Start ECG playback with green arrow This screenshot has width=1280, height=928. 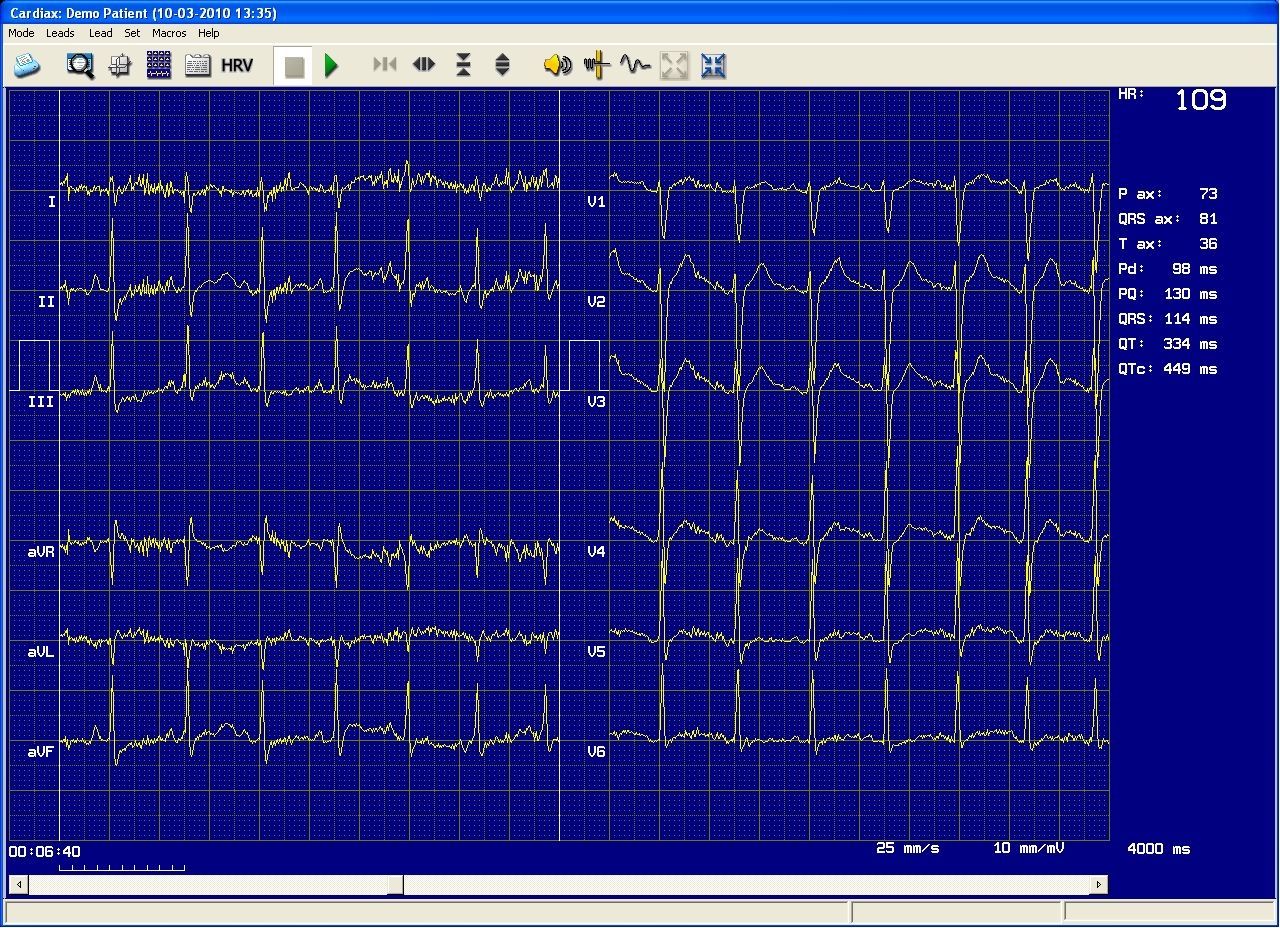tap(332, 66)
